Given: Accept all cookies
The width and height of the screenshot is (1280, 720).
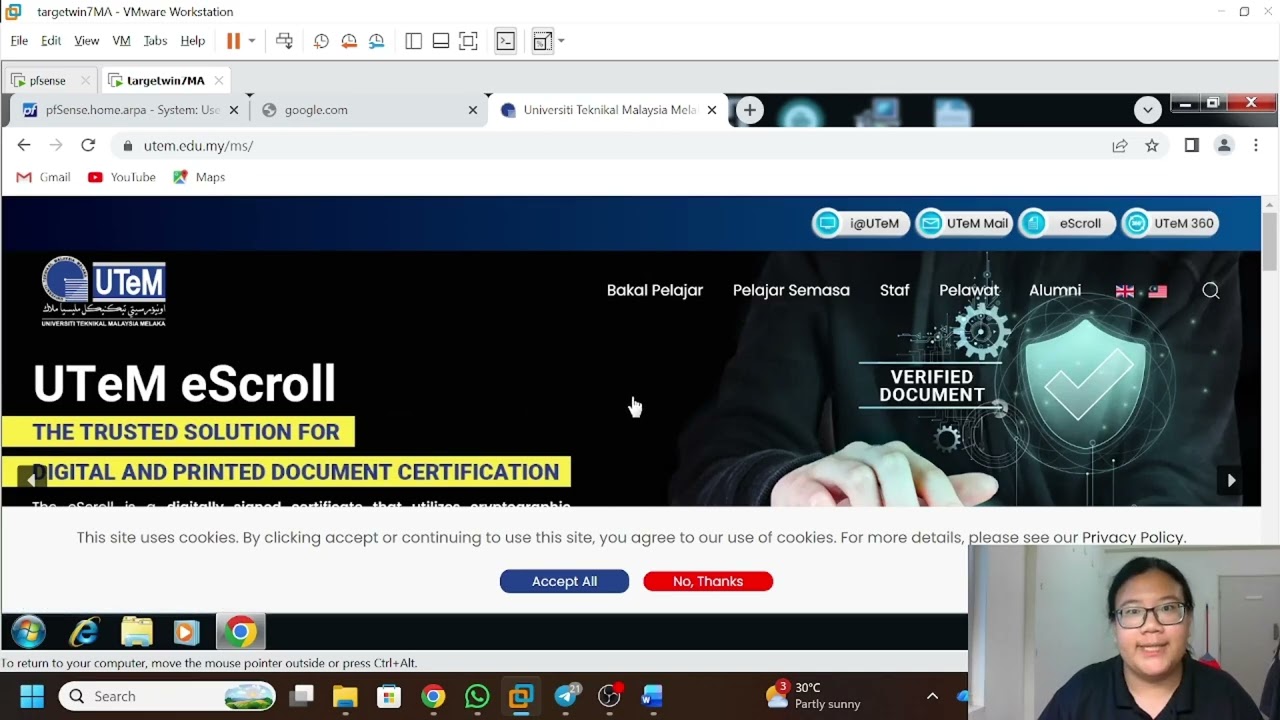Looking at the screenshot, I should (564, 581).
